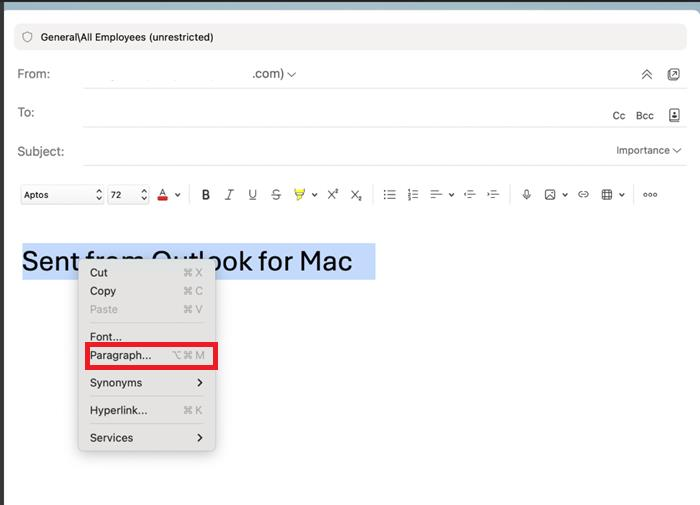The image size is (700, 505).
Task: Toggle bold formatting
Action: click(205, 195)
